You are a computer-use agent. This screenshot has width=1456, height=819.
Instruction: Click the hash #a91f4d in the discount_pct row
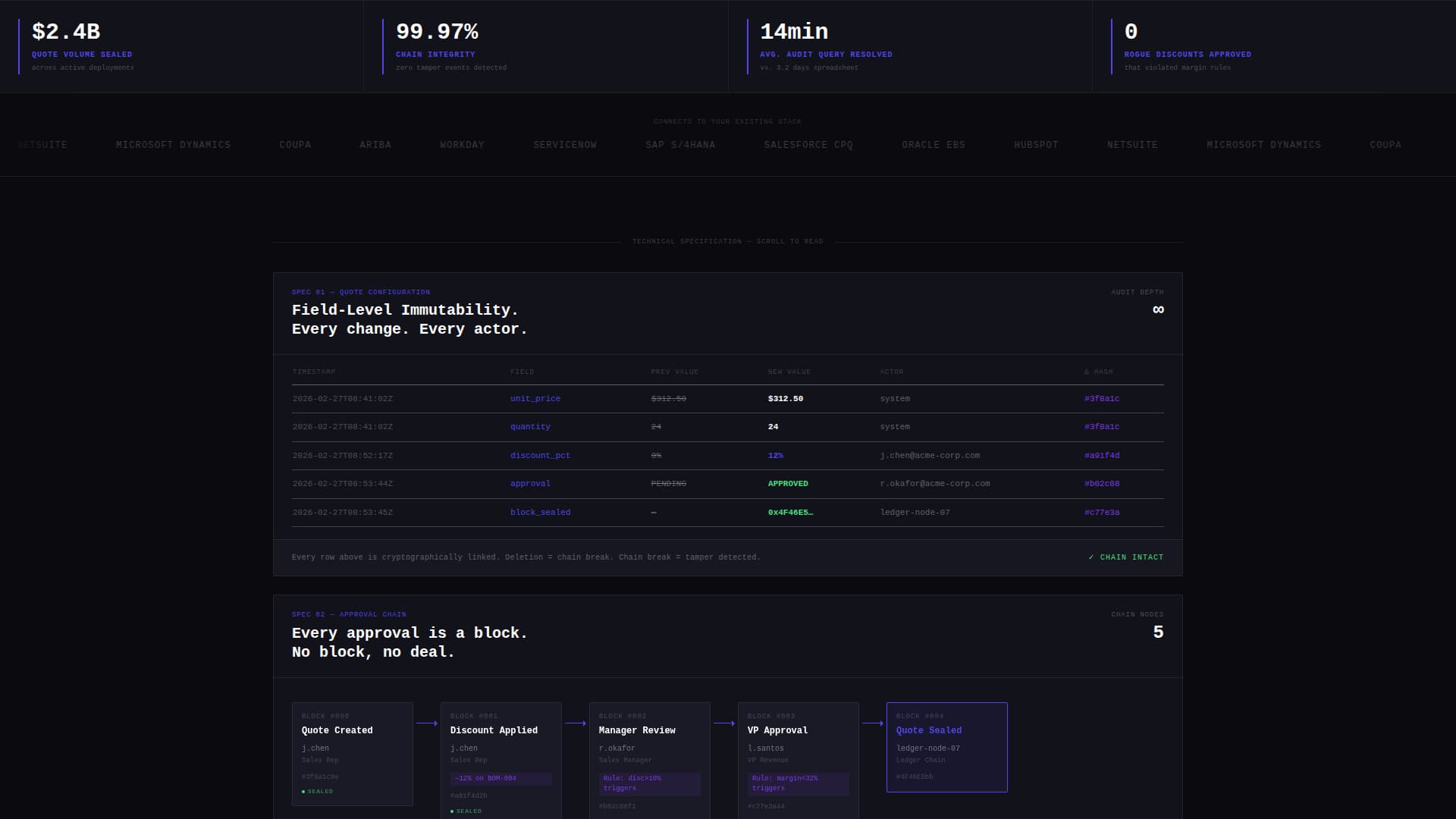pos(1102,456)
